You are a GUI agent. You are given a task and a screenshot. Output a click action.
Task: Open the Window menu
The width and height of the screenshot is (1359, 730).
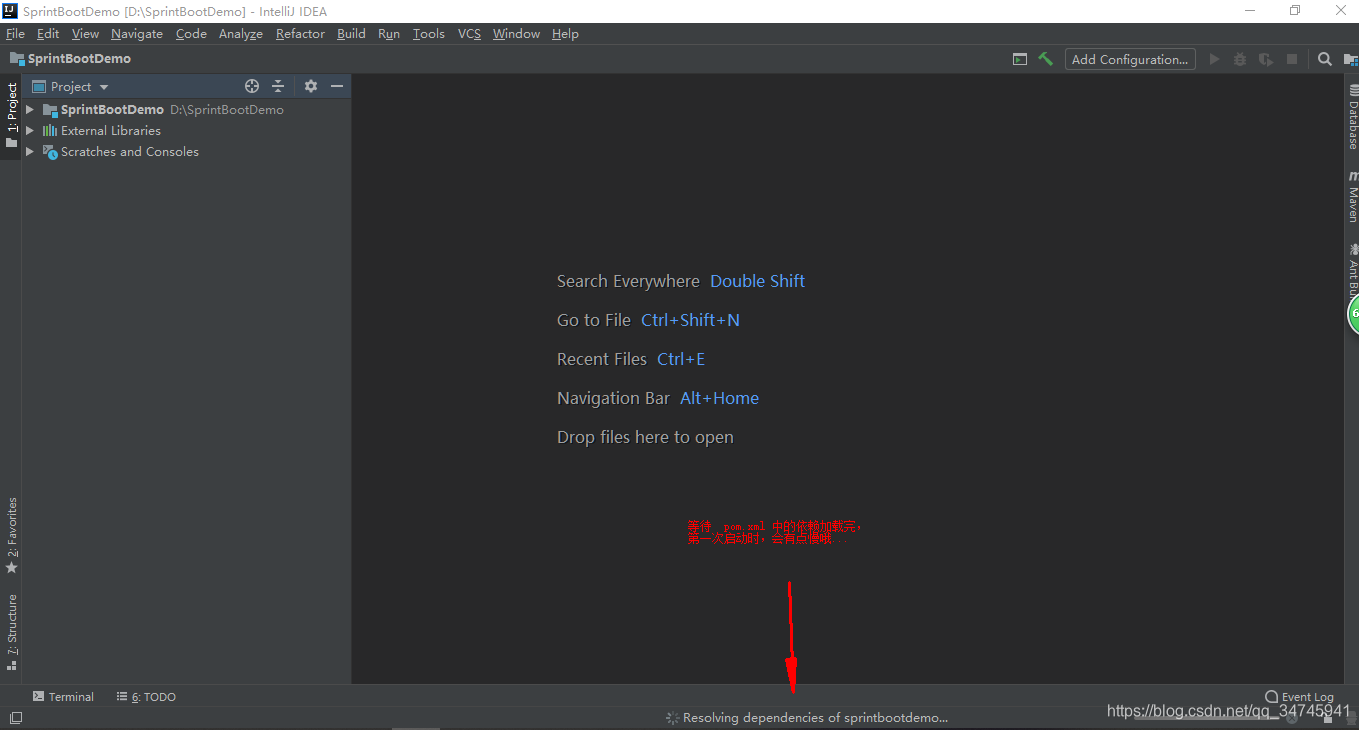516,34
